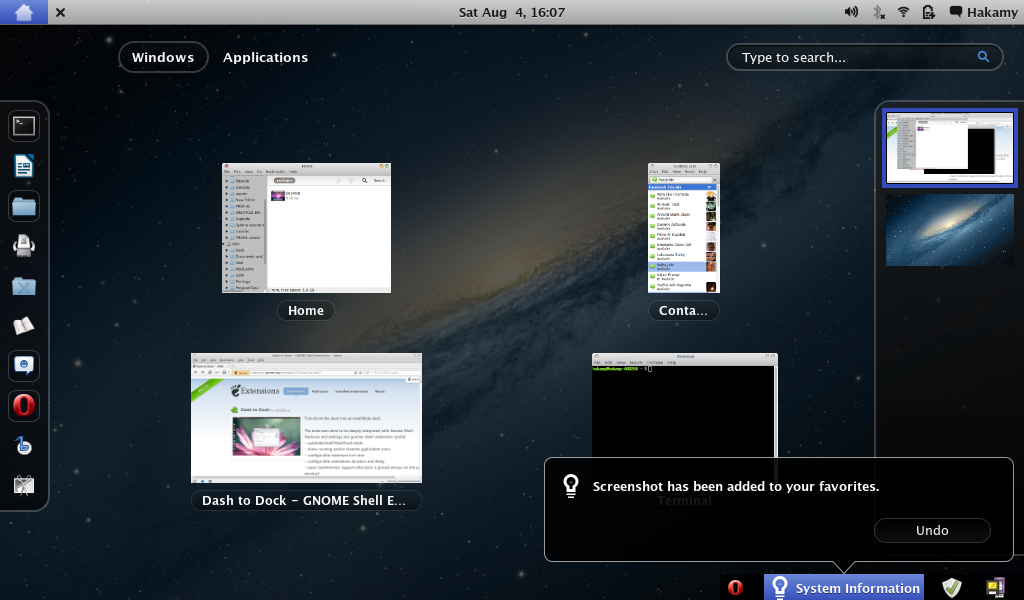This screenshot has height=600, width=1024.
Task: Open the battery status indicator
Action: click(x=928, y=12)
